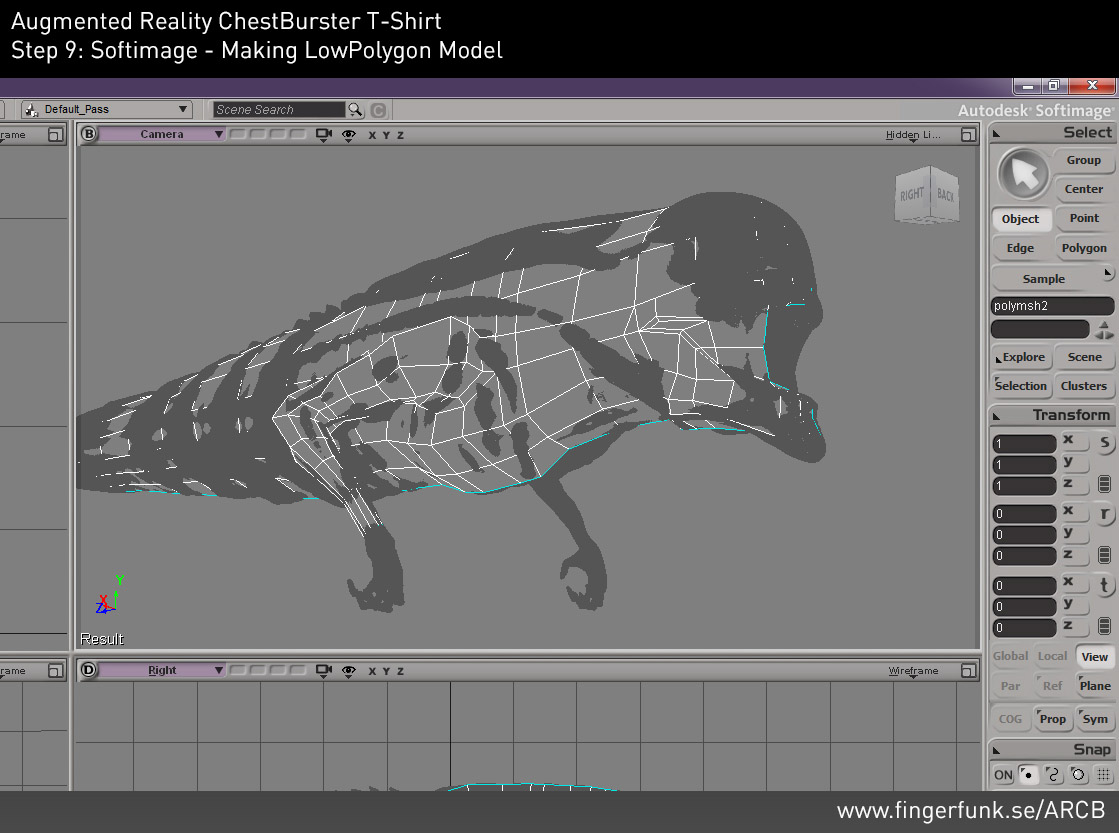Viewport: 1119px width, 833px height.
Task: Click the rotation lock icon beside z
Action: pos(1104,555)
